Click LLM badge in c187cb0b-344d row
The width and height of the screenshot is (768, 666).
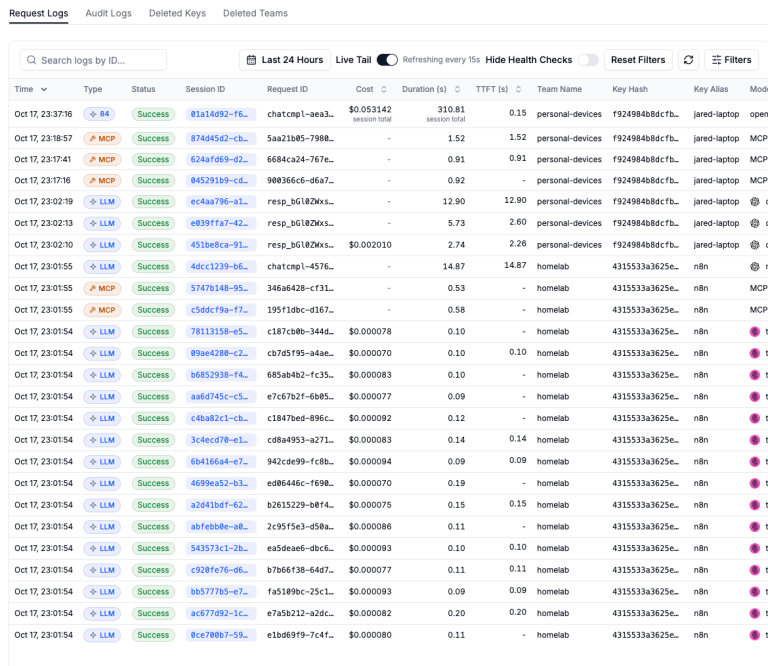pyautogui.click(x=102, y=332)
